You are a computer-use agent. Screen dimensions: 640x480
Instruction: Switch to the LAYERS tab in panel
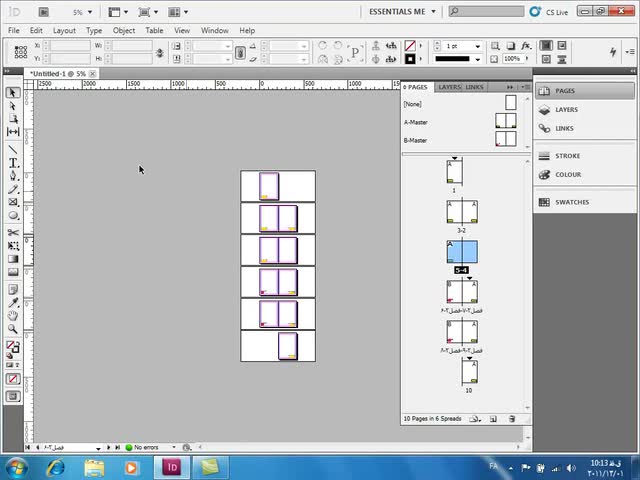coord(449,87)
